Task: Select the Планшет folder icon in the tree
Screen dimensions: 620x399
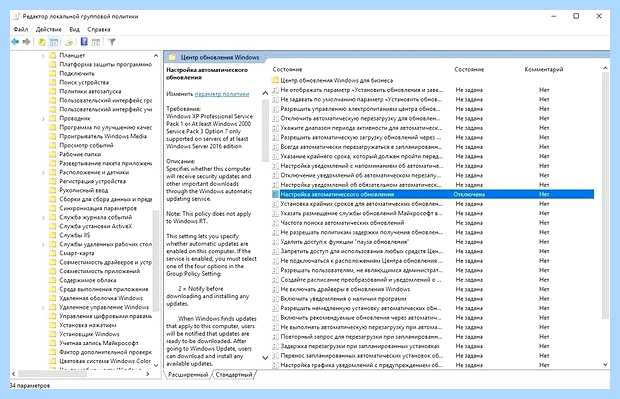Action: pyautogui.click(x=52, y=55)
